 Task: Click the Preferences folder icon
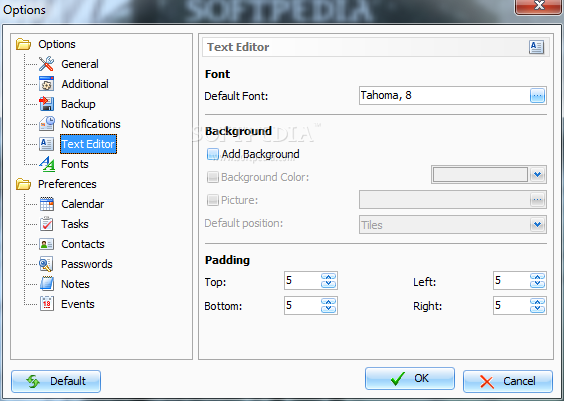coord(23,184)
